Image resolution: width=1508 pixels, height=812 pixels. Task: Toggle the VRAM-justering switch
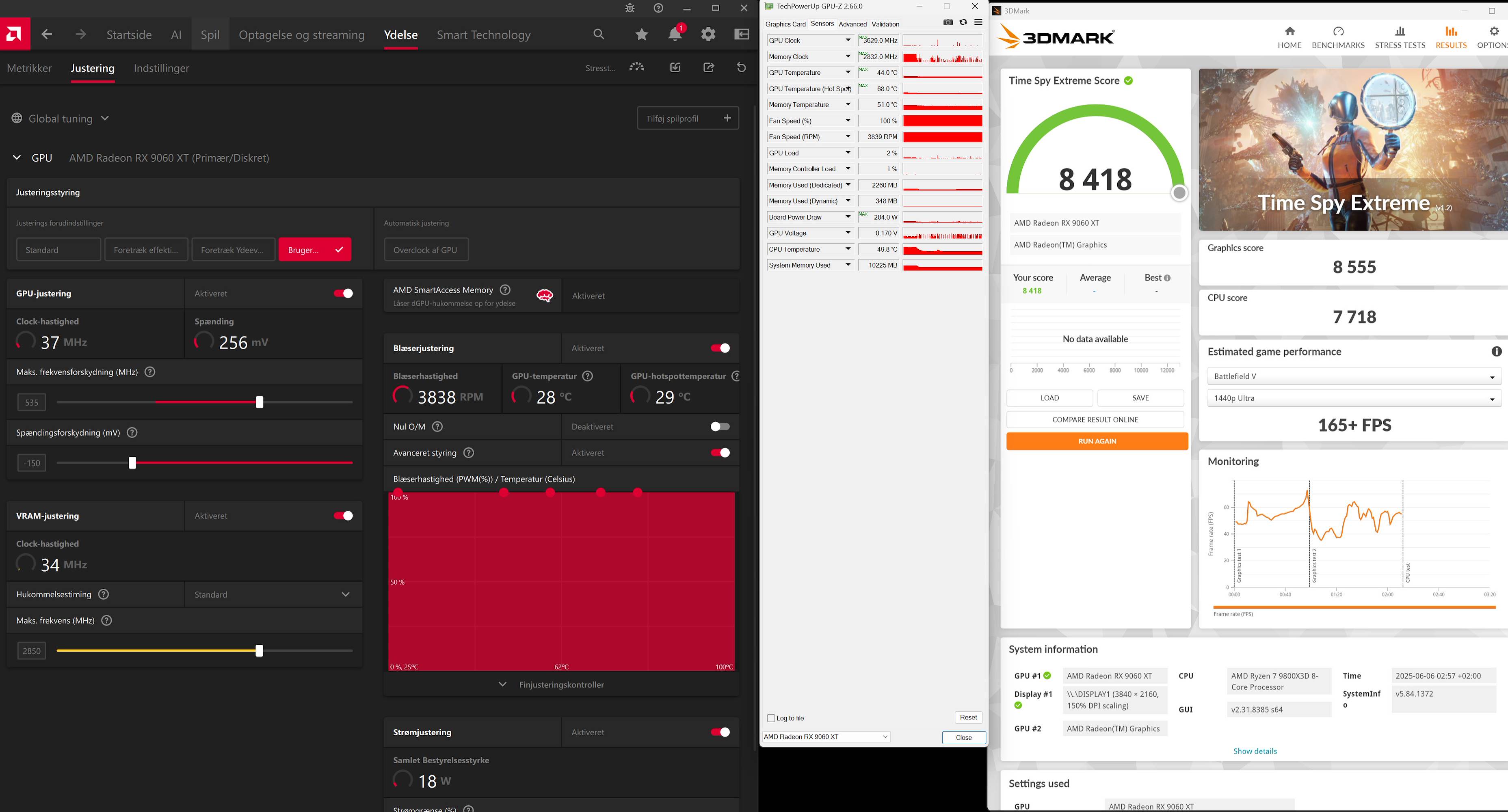pos(343,515)
